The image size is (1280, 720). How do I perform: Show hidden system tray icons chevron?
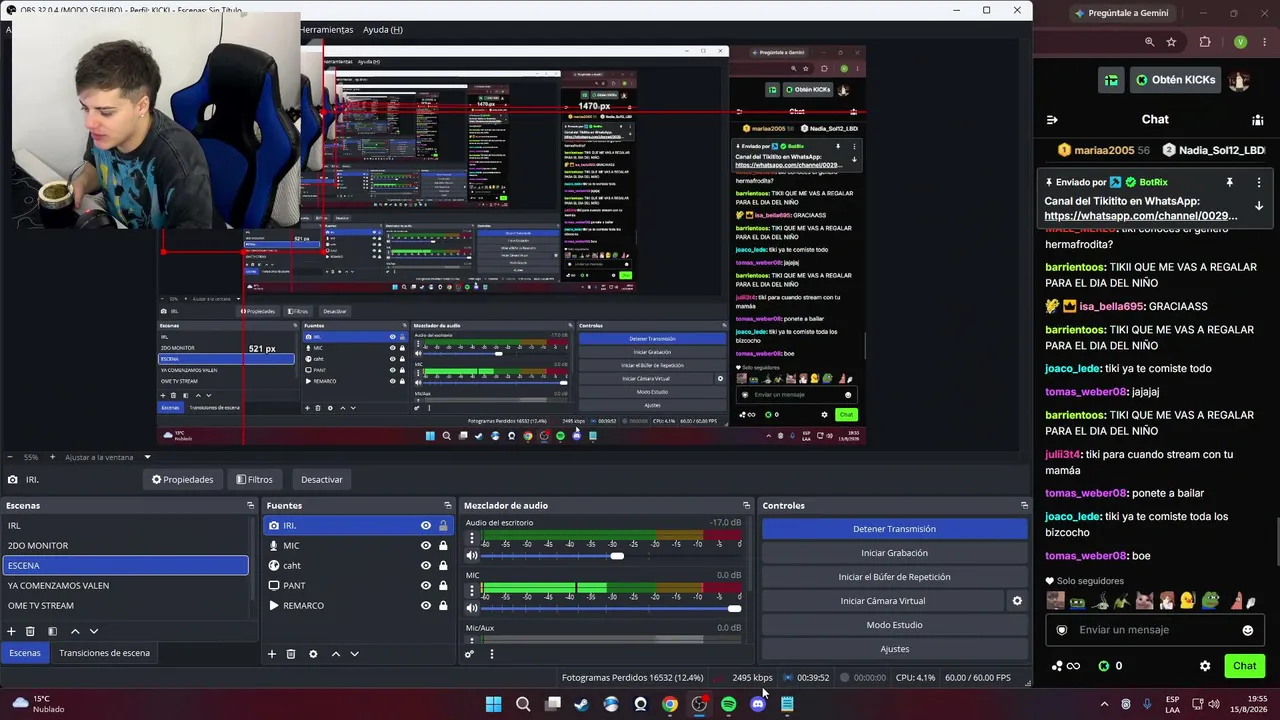click(1104, 704)
